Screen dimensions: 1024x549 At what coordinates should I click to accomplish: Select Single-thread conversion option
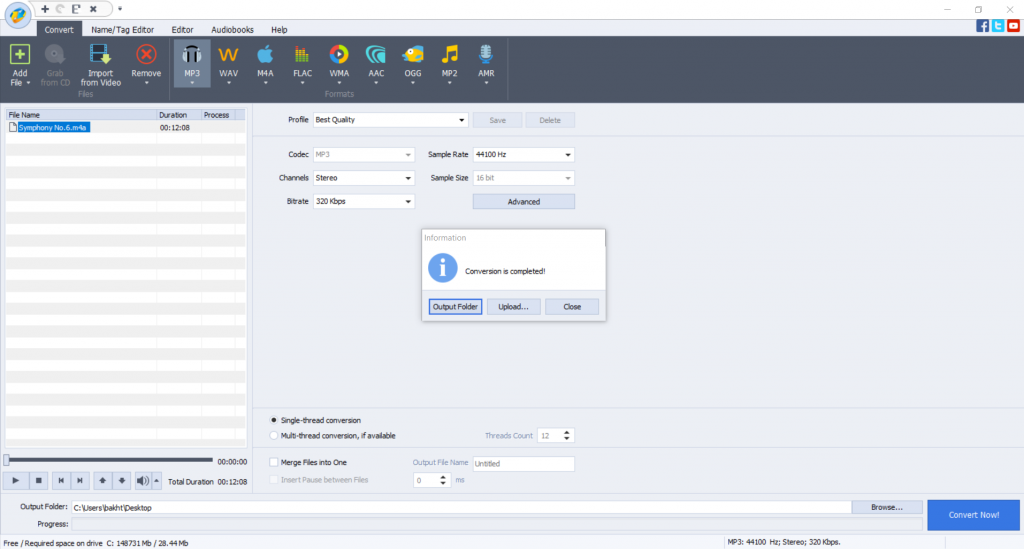click(x=274, y=420)
